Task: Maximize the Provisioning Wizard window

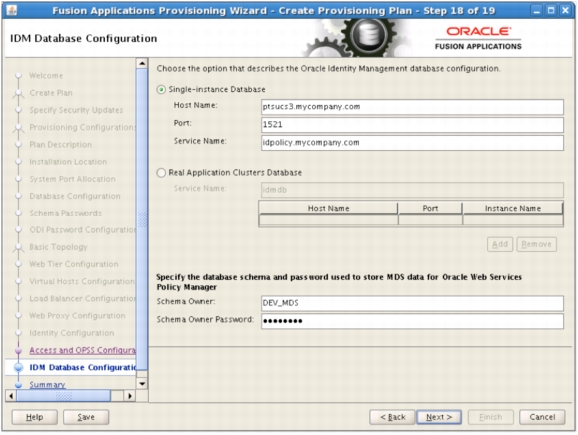Action: [x=551, y=10]
